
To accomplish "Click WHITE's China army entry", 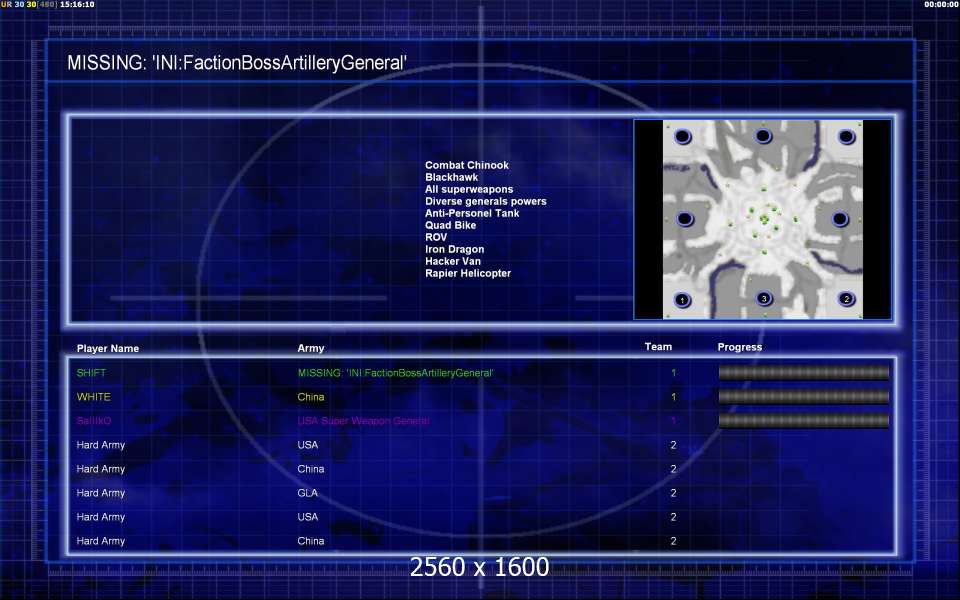I will coord(311,397).
